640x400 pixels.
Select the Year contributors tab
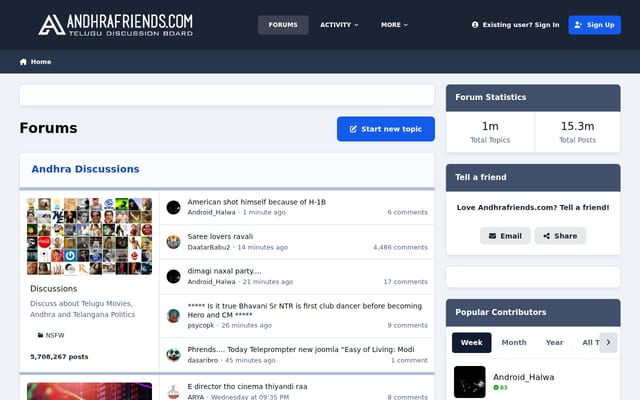[554, 342]
